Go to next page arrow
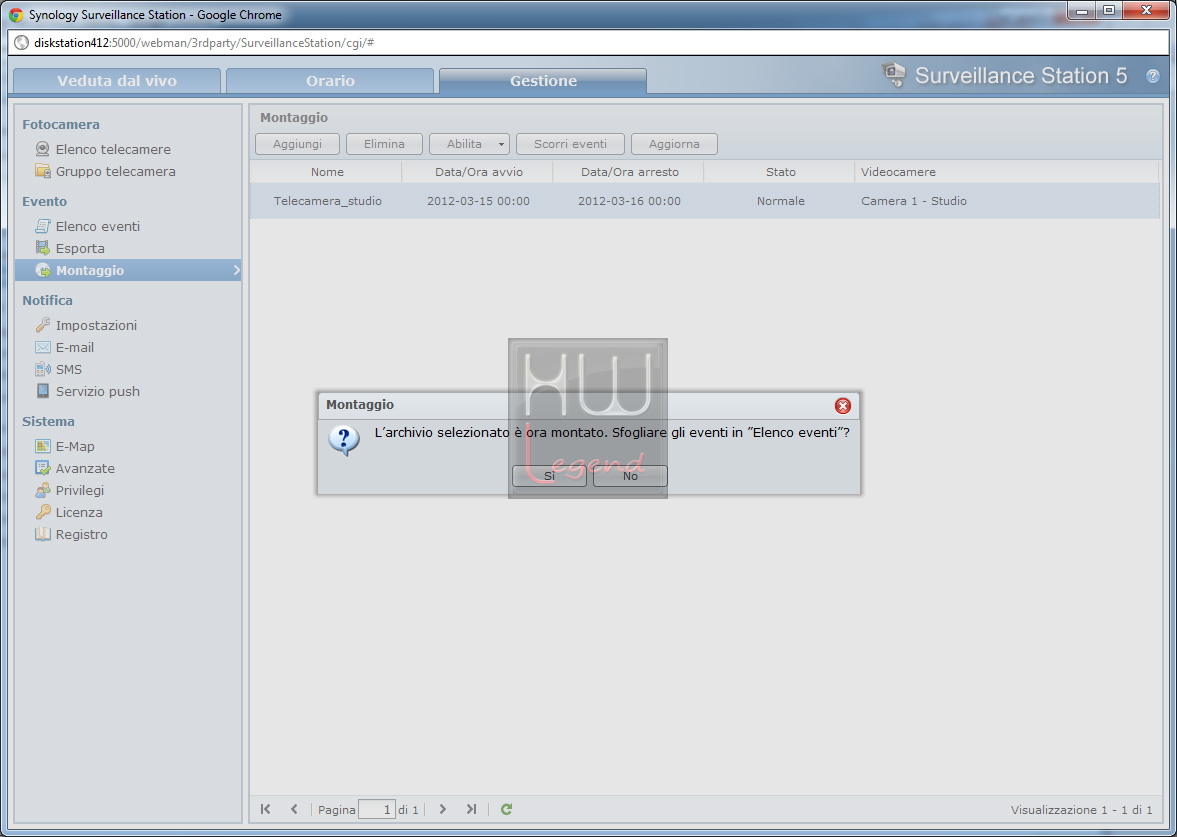The width and height of the screenshot is (1177, 837). click(442, 808)
